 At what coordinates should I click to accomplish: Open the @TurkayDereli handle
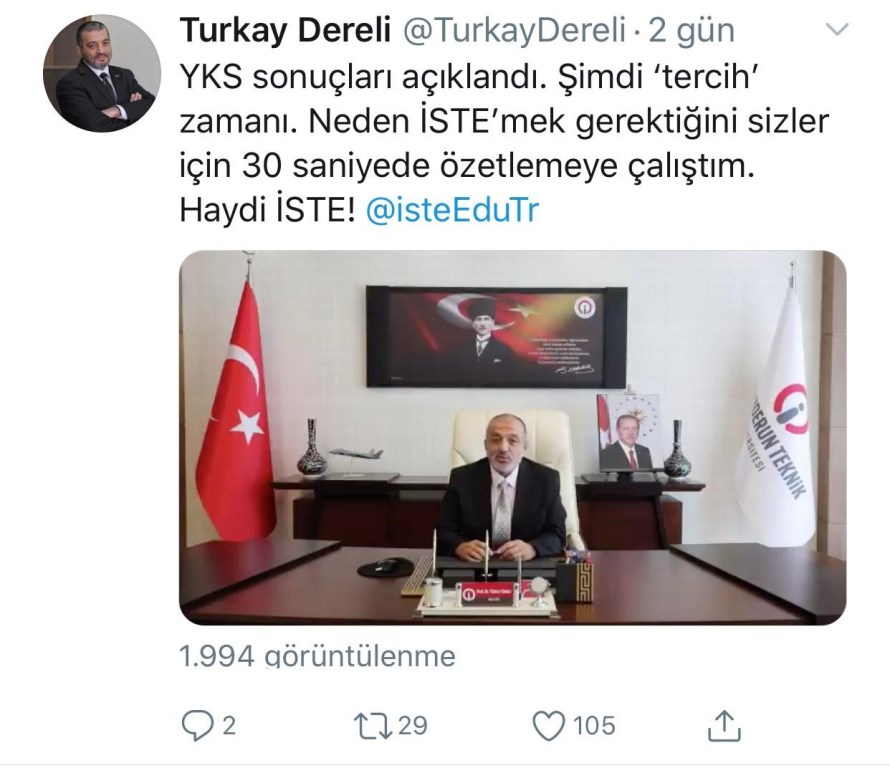click(x=514, y=31)
